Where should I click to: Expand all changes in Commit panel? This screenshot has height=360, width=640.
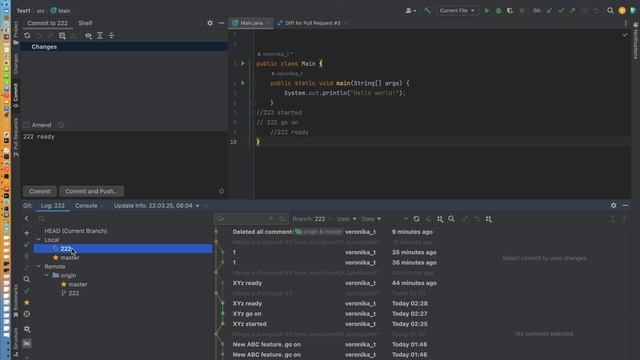coord(100,36)
